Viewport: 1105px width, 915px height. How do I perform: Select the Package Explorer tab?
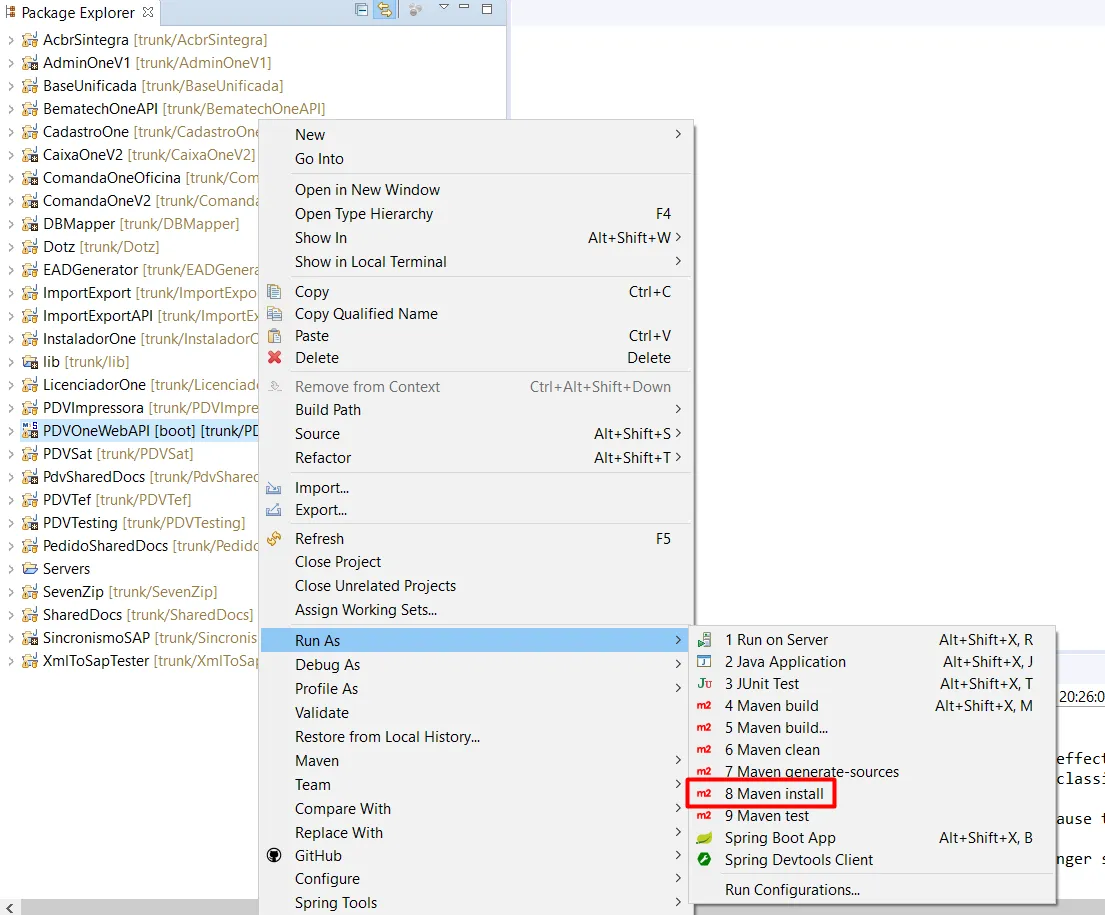tap(78, 13)
